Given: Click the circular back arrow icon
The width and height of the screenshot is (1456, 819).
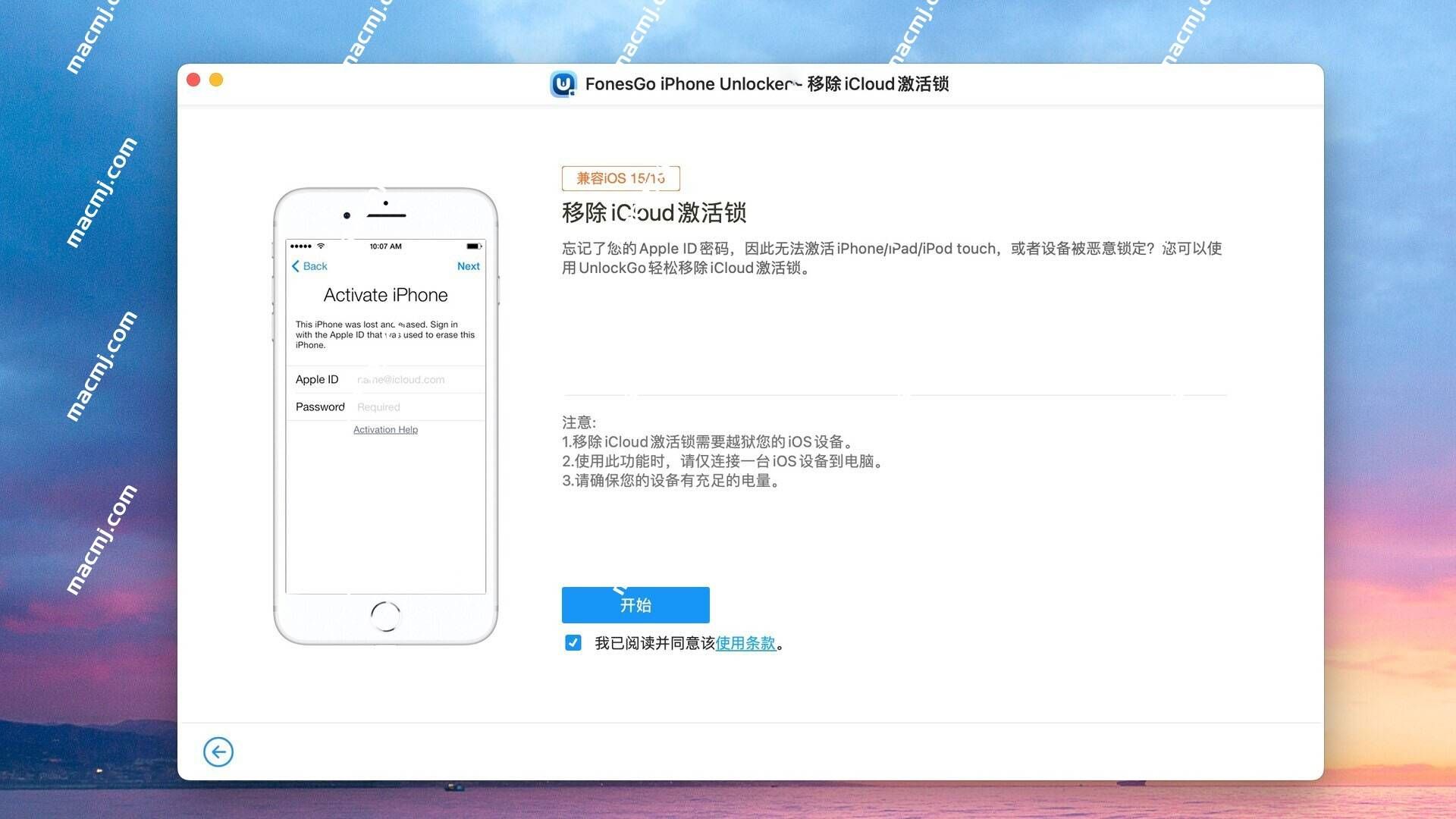Looking at the screenshot, I should [218, 752].
